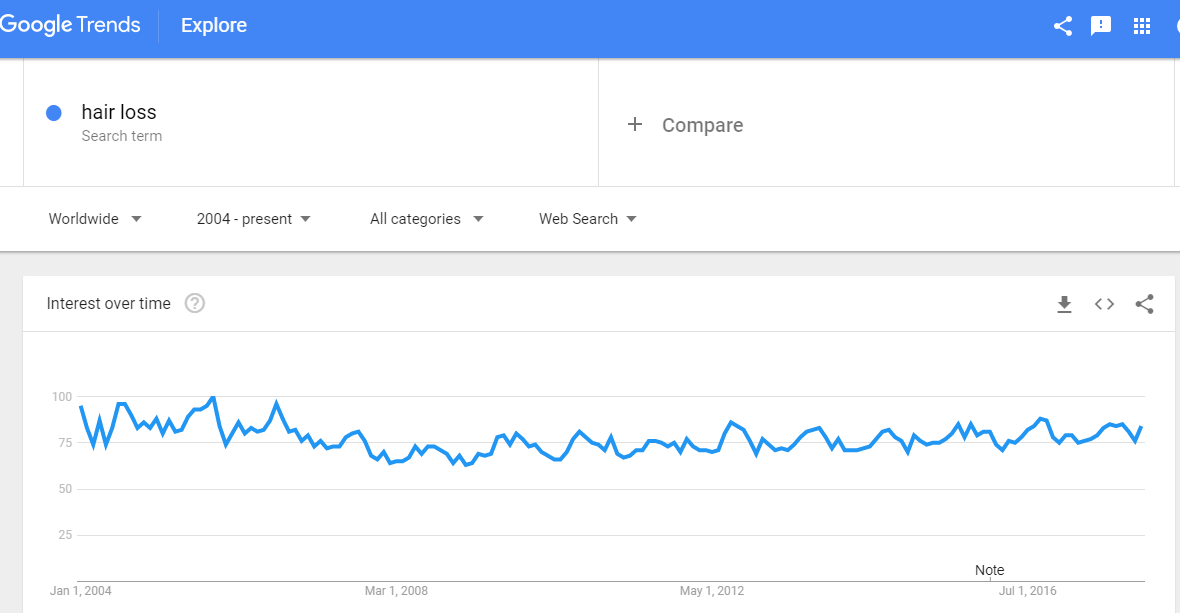Click the Compare button to add term

pyautogui.click(x=686, y=125)
